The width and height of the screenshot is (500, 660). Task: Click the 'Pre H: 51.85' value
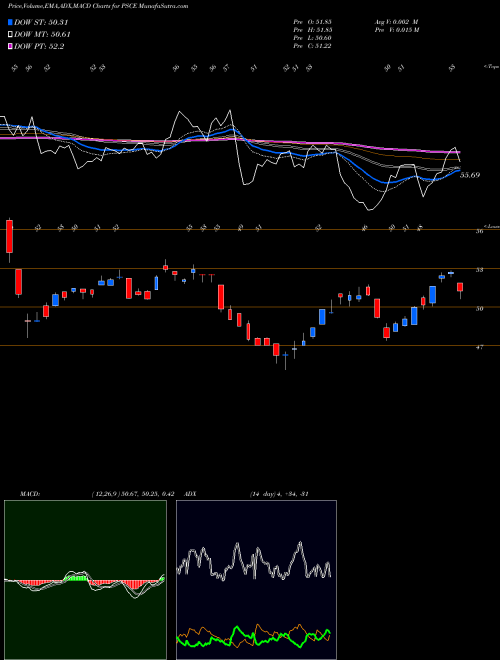click(313, 29)
